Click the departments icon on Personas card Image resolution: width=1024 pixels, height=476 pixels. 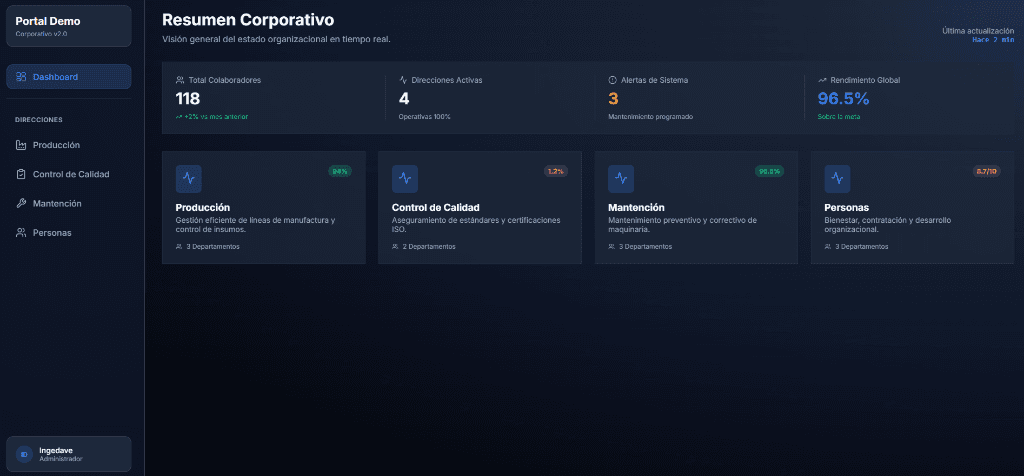(827, 247)
